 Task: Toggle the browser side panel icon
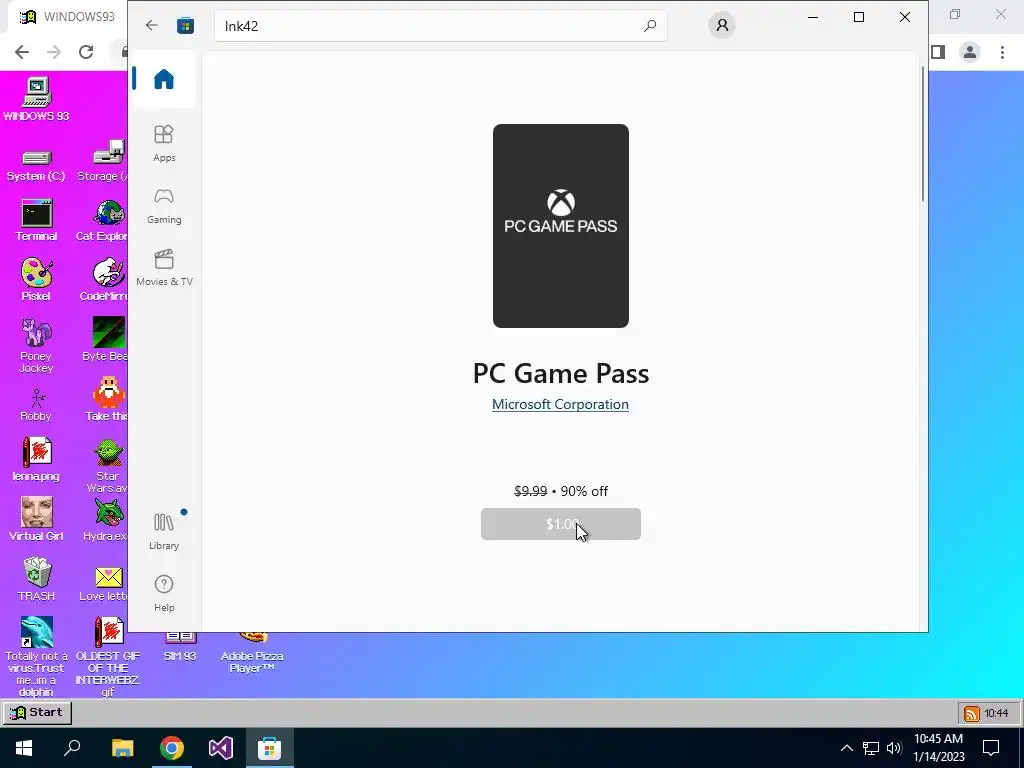click(x=938, y=52)
